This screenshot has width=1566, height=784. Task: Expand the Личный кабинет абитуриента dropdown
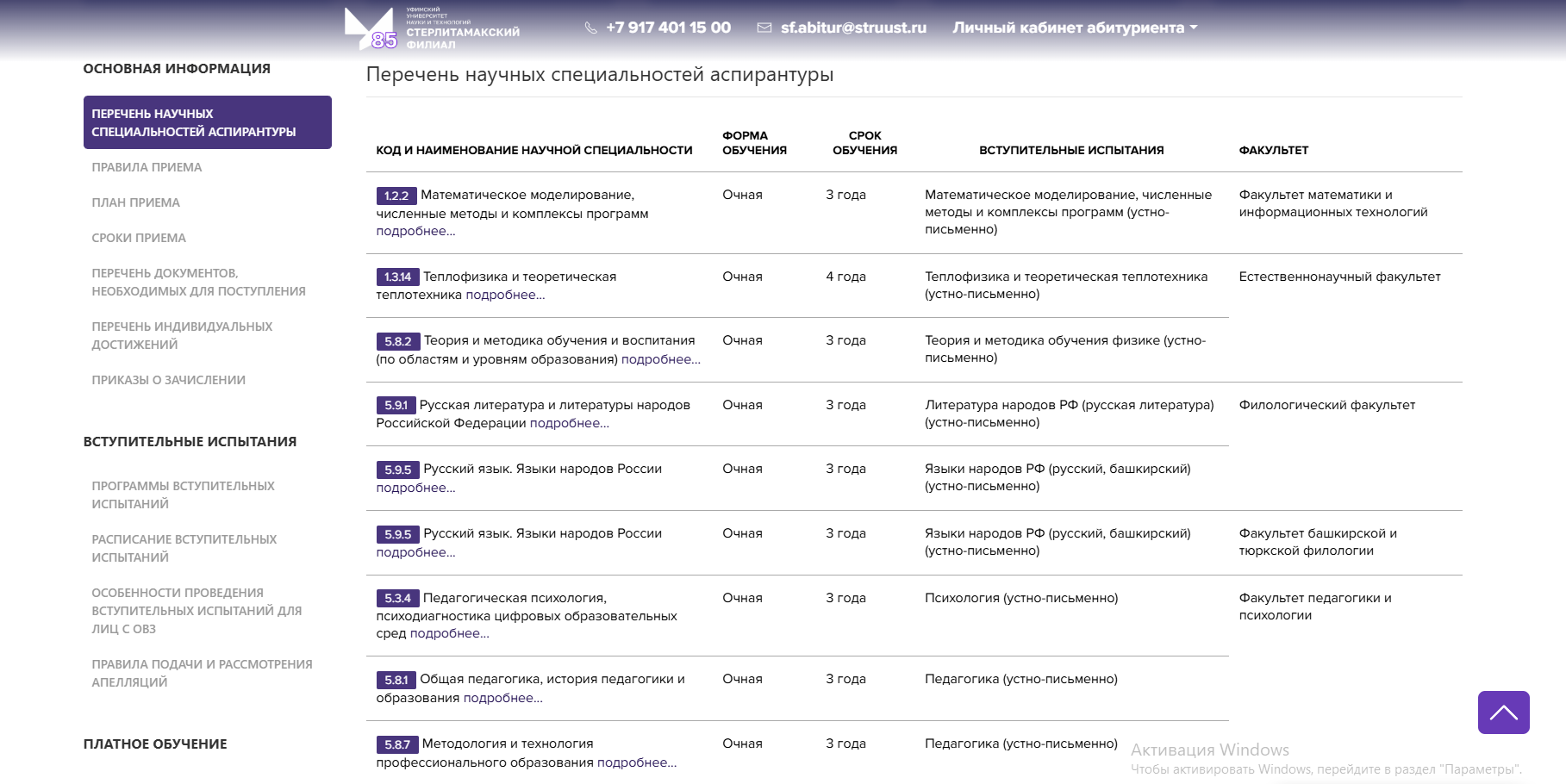click(x=1074, y=28)
